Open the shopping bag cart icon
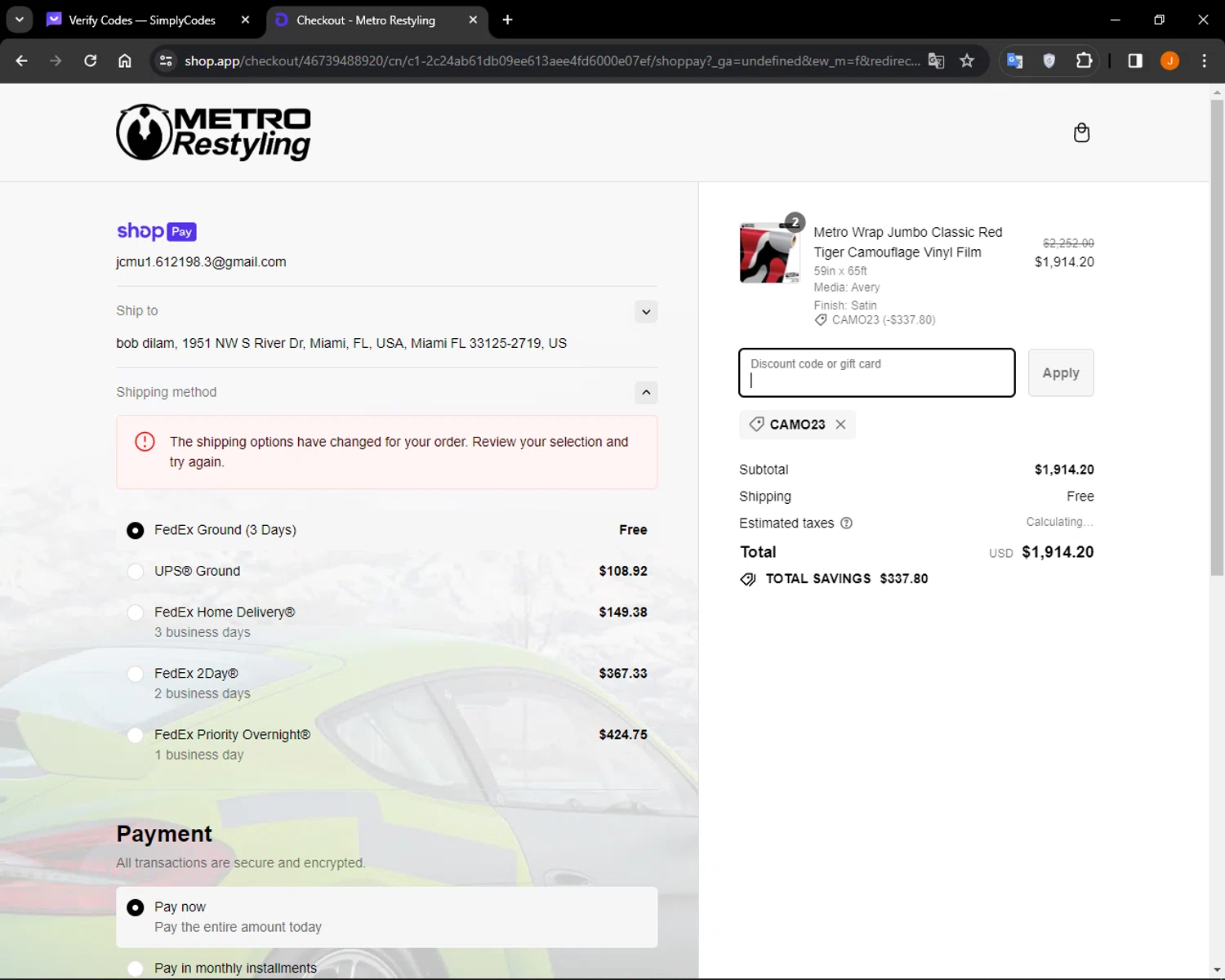1225x980 pixels. (1081, 132)
